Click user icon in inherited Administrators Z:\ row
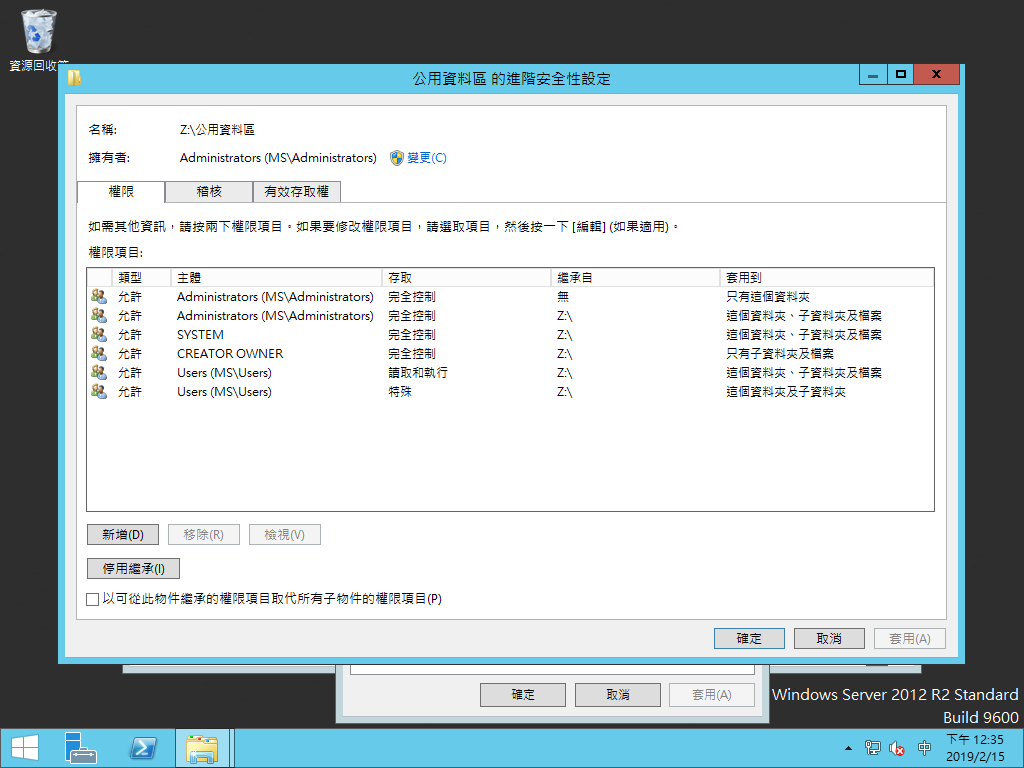Screen dimensions: 1024x768 pos(99,315)
